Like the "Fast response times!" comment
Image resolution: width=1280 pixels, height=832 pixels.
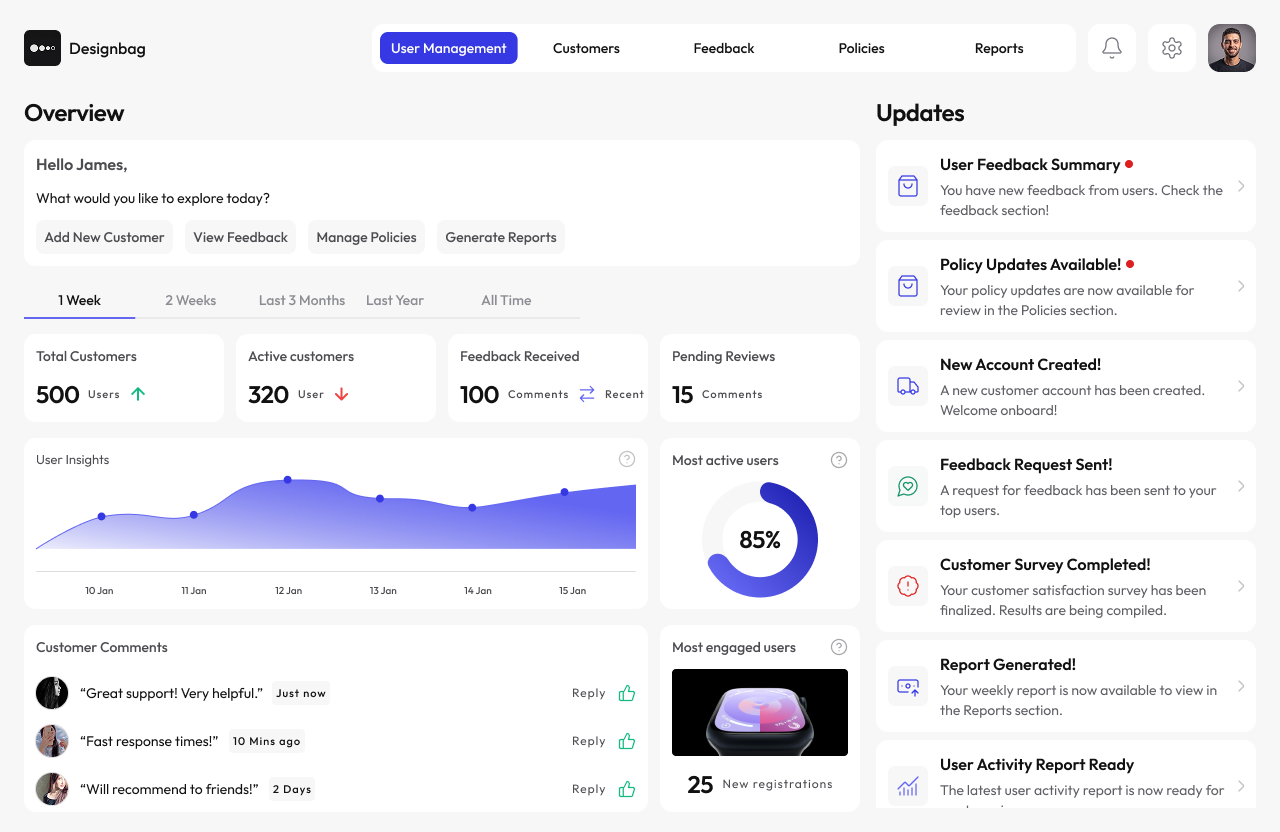(627, 741)
